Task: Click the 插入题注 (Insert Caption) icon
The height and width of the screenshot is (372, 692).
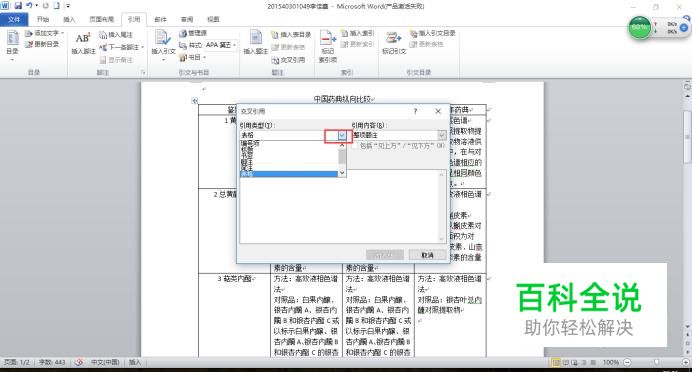Action: [256, 38]
